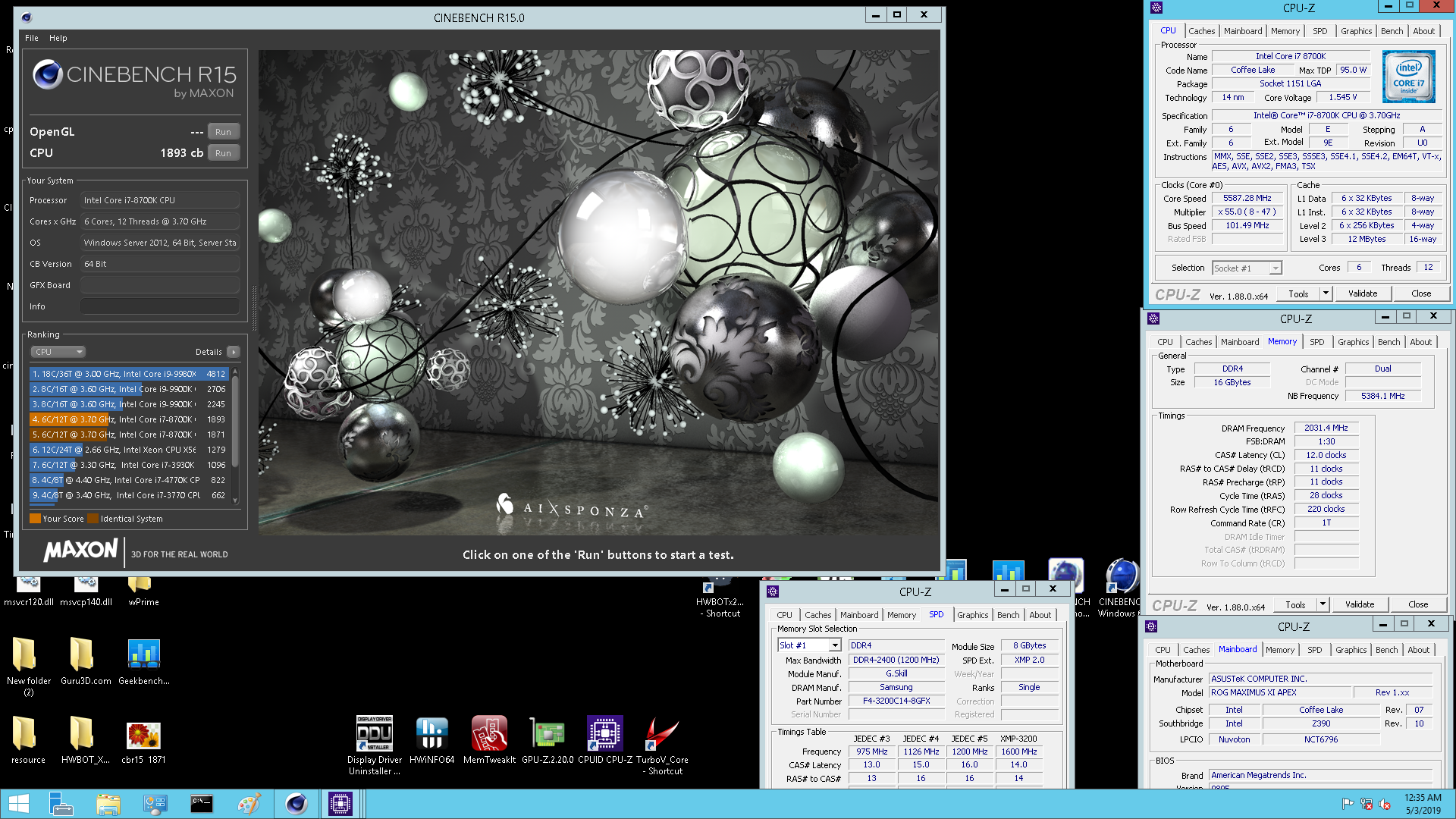Switch to Bench tab in top CPU-Z window

(1392, 31)
